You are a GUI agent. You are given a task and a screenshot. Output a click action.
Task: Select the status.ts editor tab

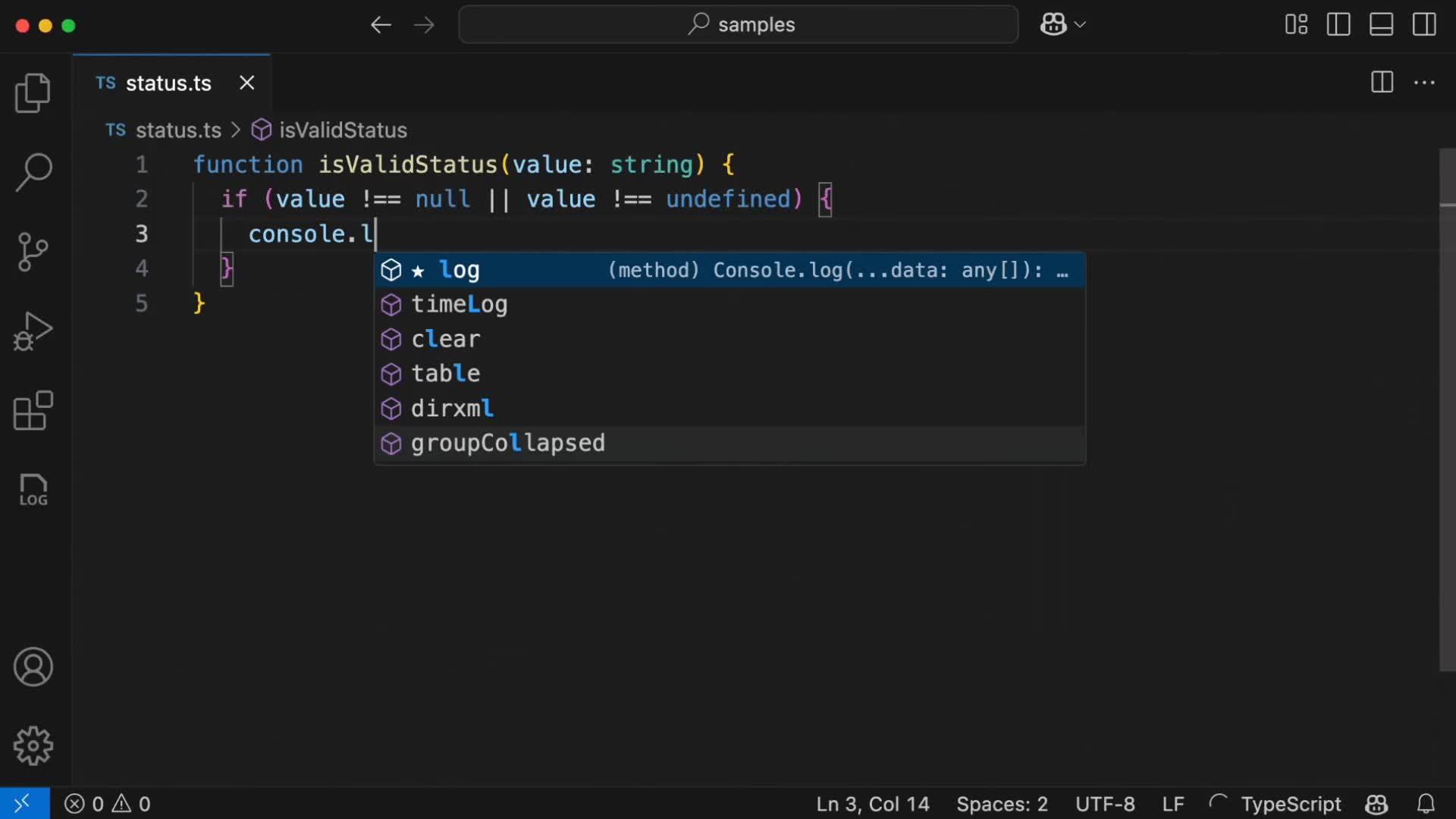coord(168,83)
